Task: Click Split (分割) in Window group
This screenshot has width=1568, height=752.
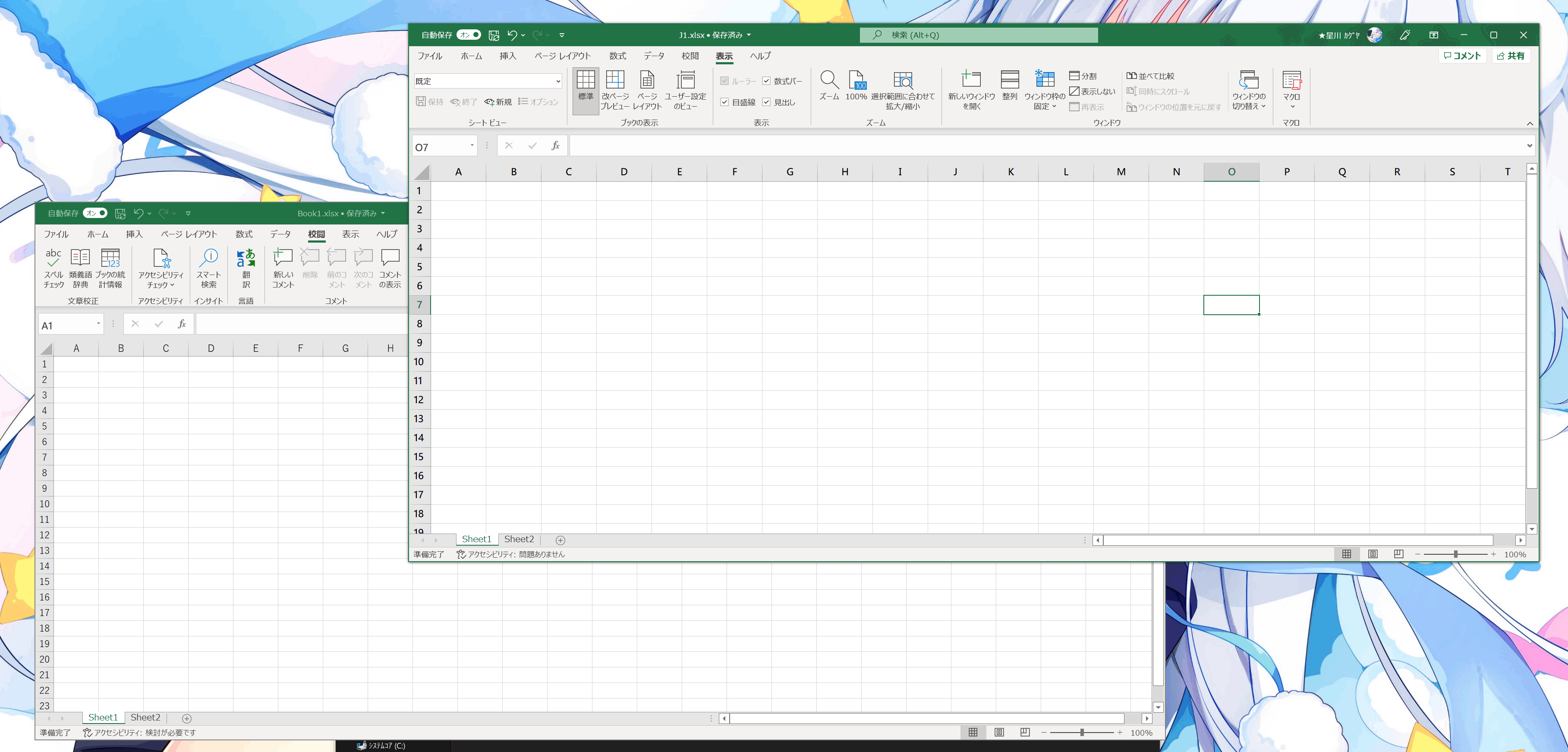Action: pyautogui.click(x=1083, y=76)
